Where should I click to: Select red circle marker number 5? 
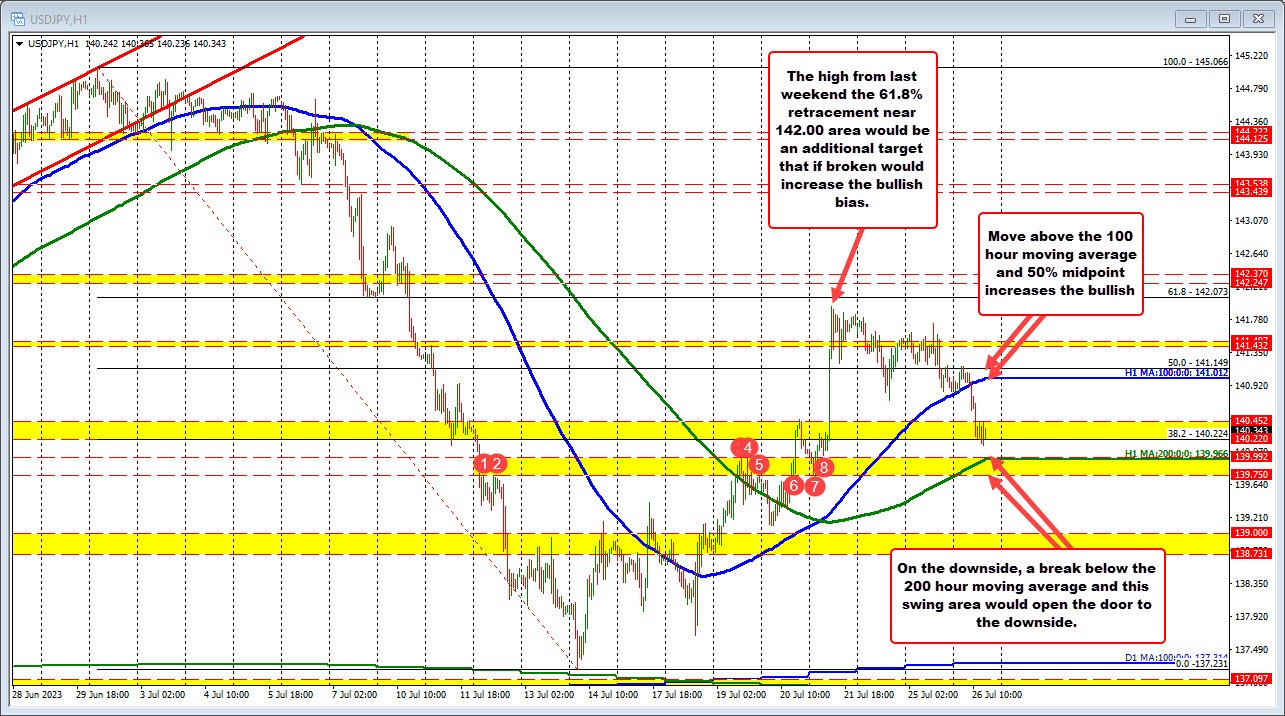click(759, 464)
